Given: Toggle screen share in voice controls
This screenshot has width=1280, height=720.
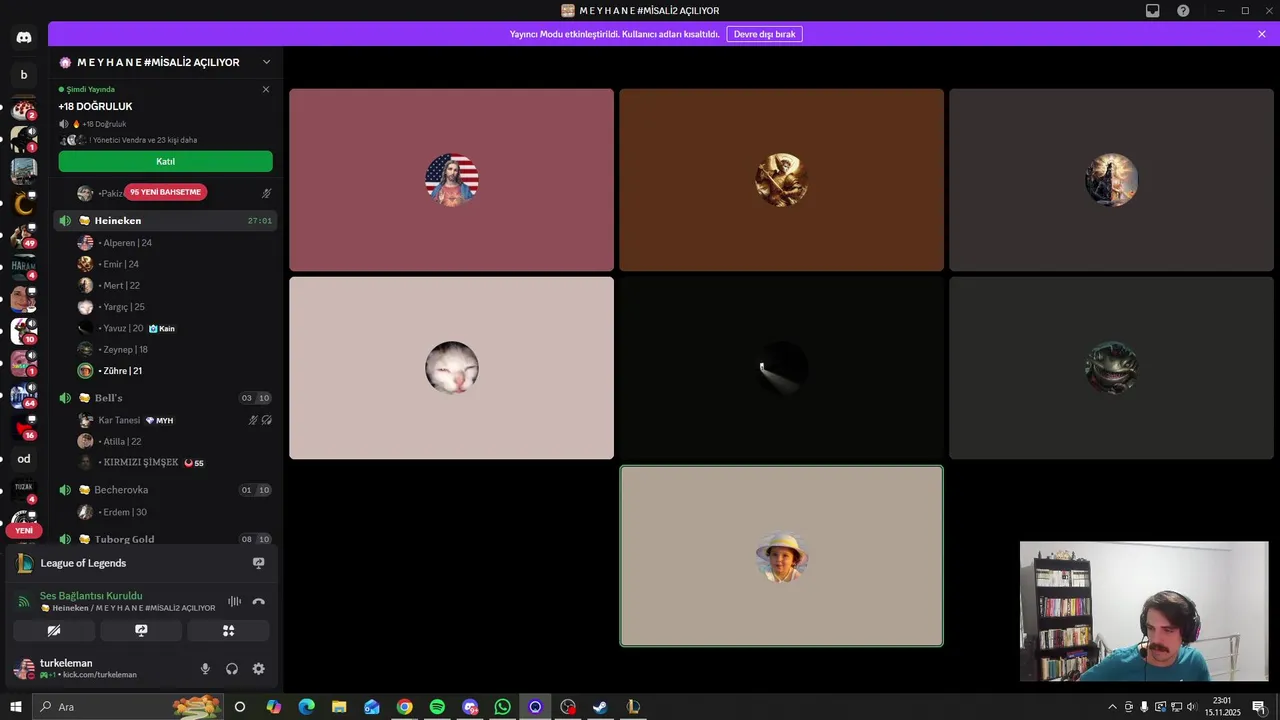Looking at the screenshot, I should coord(141,631).
